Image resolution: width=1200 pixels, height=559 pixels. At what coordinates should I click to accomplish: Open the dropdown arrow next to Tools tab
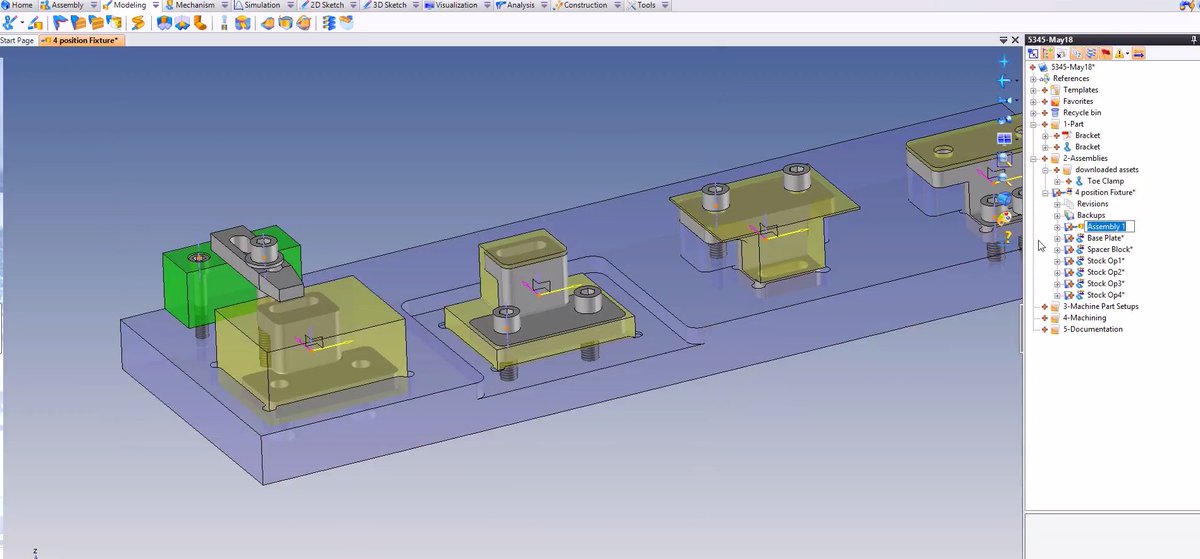(x=665, y=5)
